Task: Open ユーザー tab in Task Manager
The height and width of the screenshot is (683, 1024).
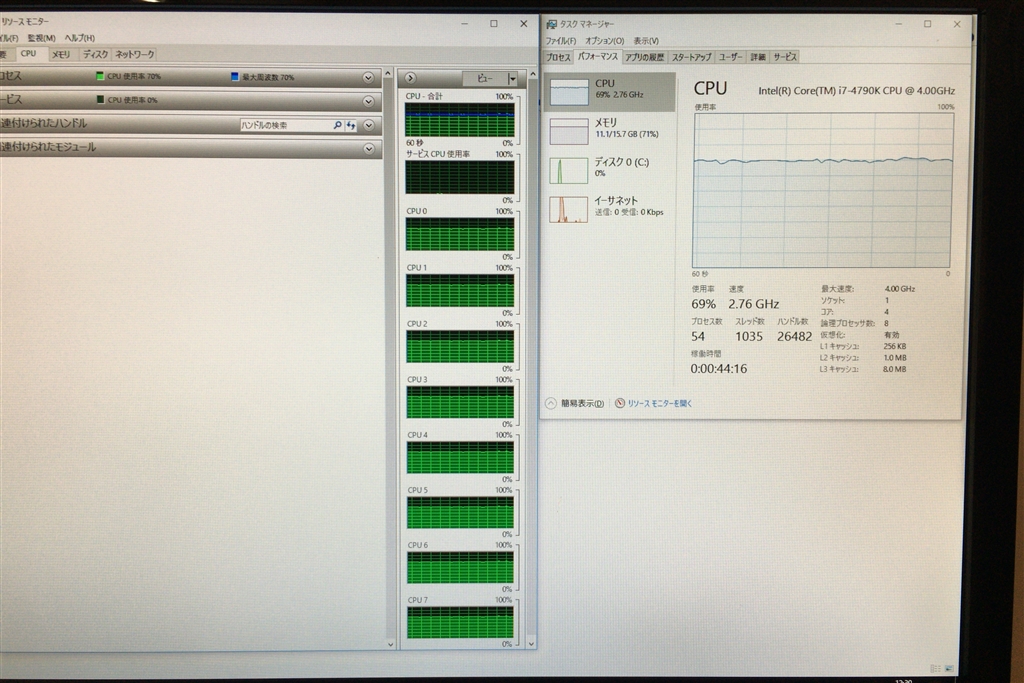Action: [x=731, y=57]
